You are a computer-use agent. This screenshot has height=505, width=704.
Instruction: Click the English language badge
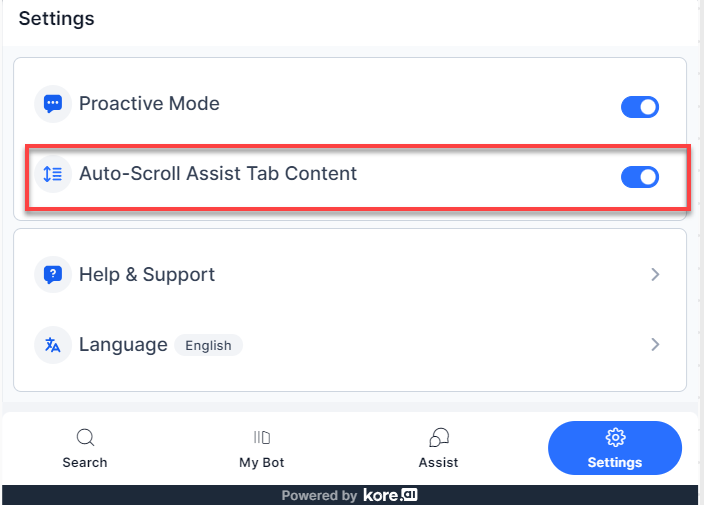[208, 345]
